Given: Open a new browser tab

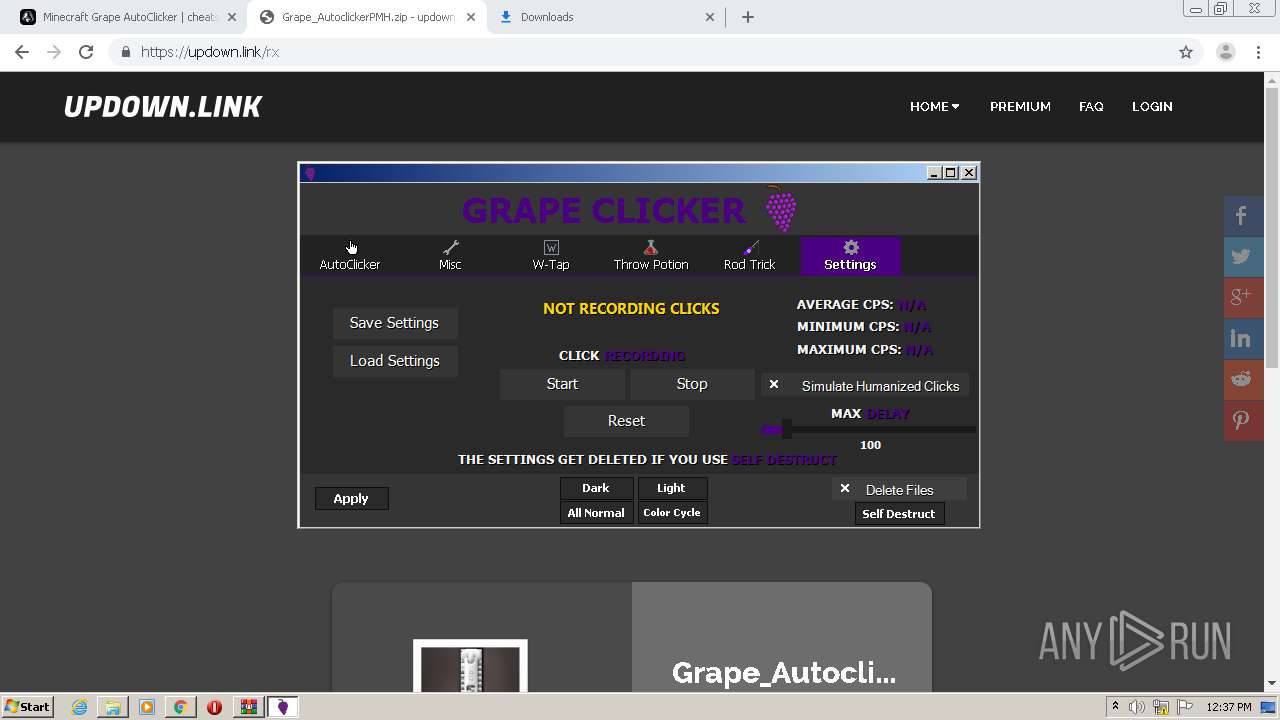Looking at the screenshot, I should 748,17.
